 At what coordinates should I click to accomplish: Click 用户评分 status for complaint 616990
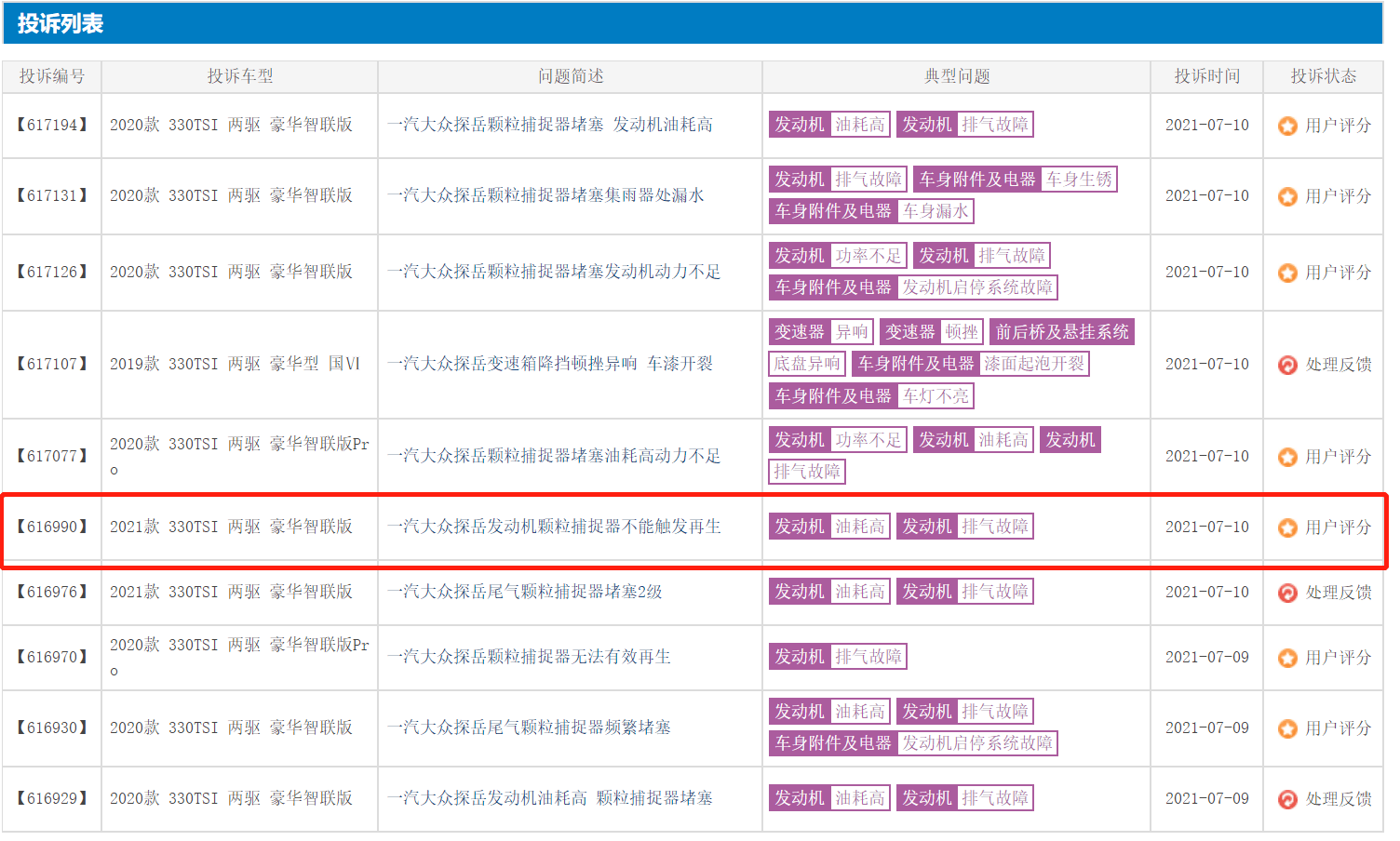pos(1338,527)
